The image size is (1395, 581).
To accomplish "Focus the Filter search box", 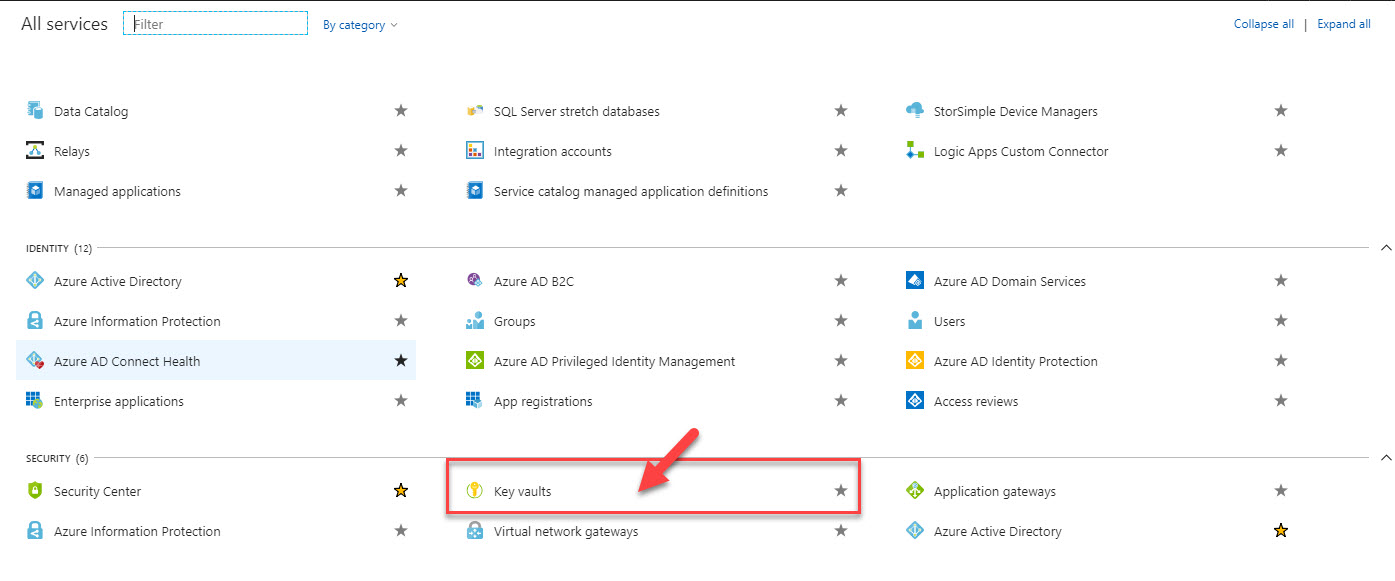I will point(215,23).
